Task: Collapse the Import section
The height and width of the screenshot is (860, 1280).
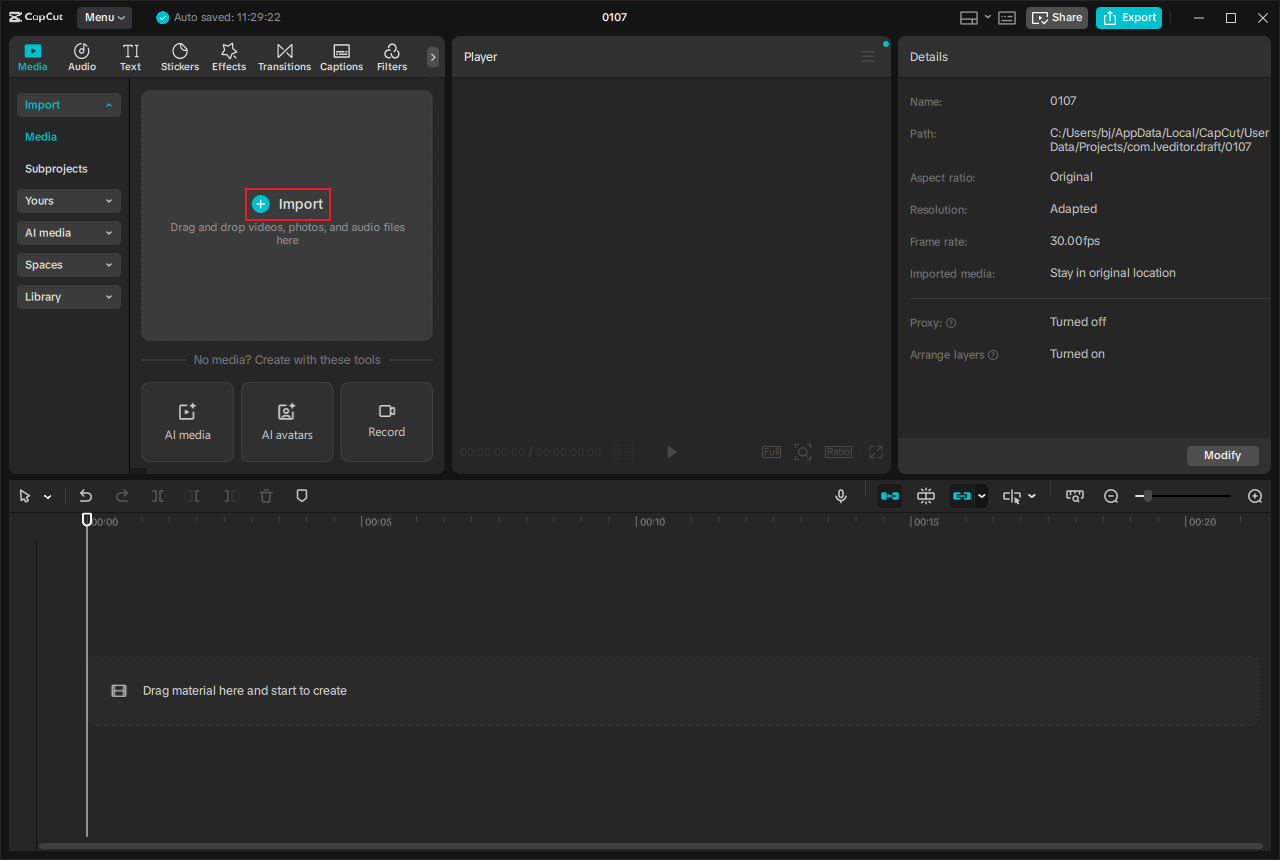Action: coord(68,104)
